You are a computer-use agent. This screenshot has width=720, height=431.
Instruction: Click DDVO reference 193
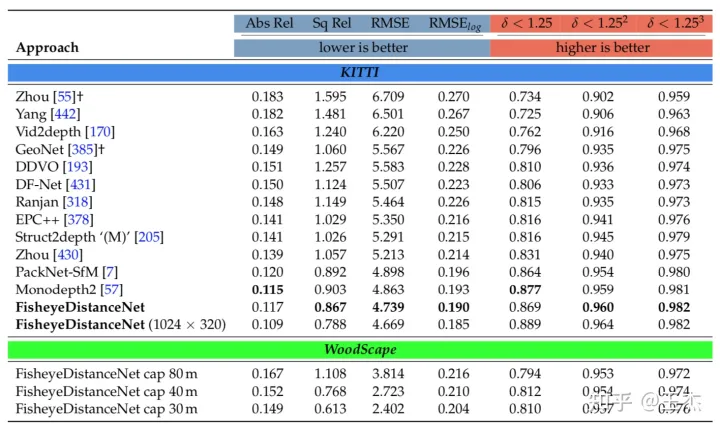[x=77, y=167]
